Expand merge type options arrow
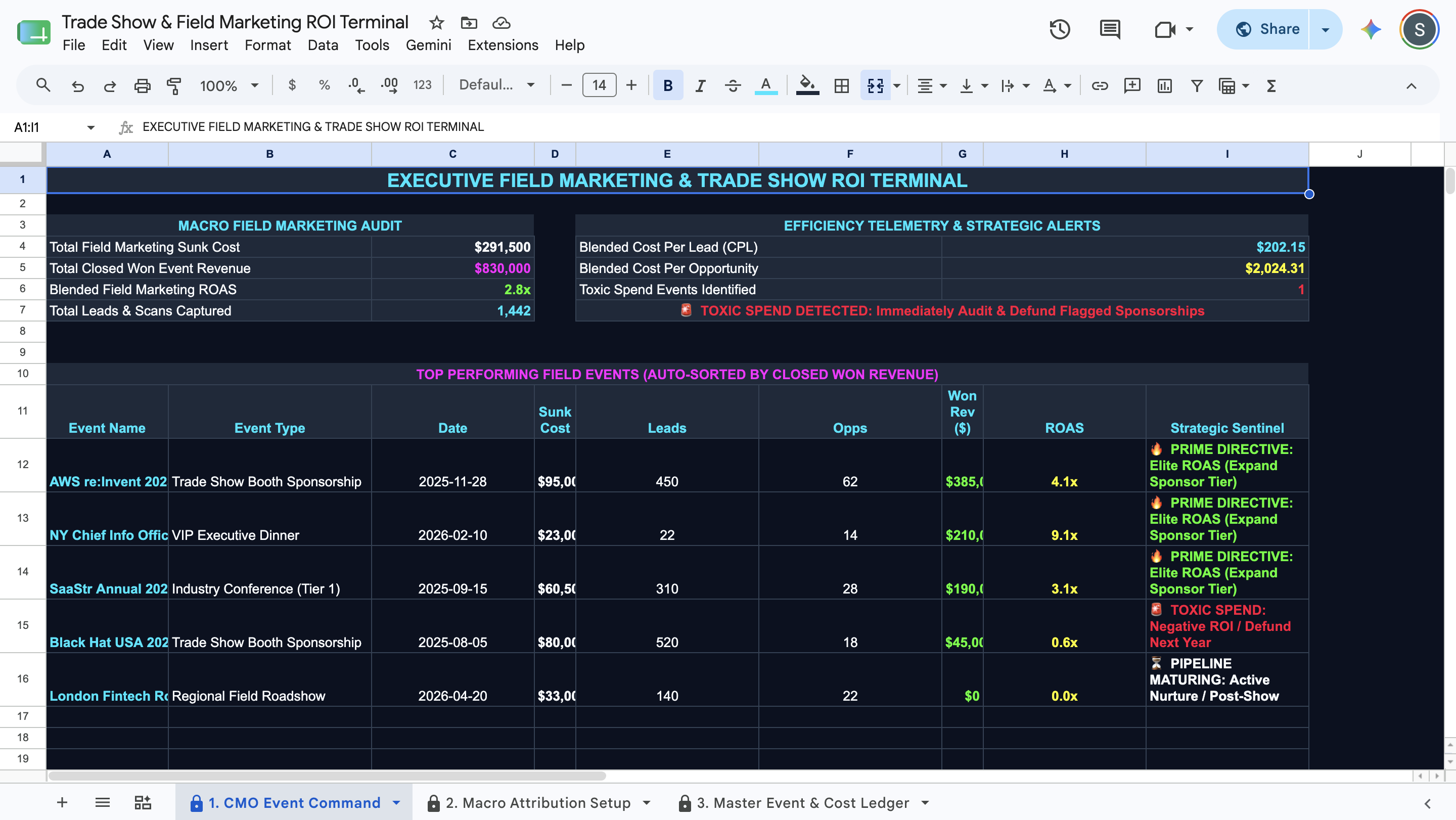 click(896, 85)
